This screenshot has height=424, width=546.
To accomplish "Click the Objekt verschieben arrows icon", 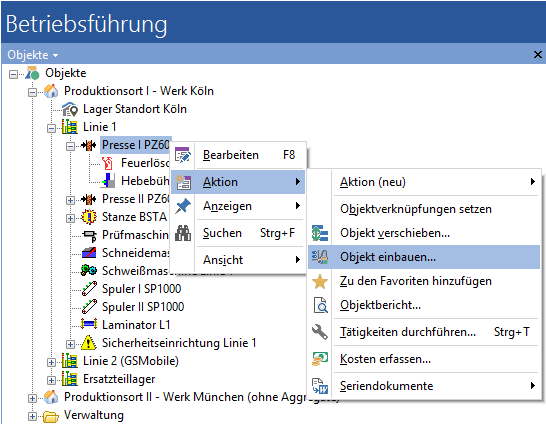I will [320, 233].
